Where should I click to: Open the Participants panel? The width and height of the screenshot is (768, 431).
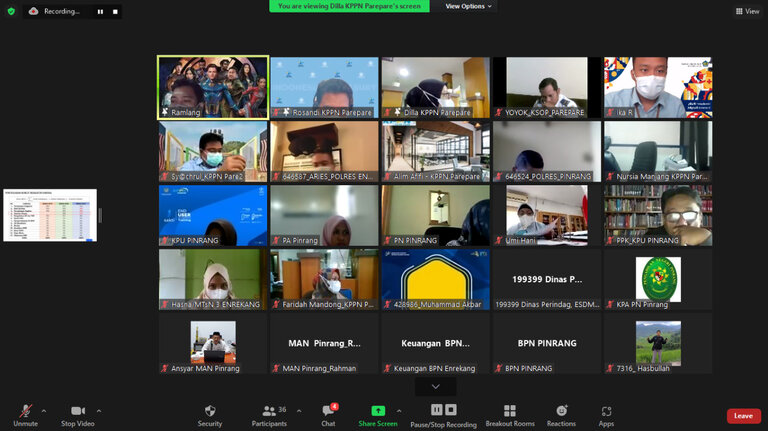pyautogui.click(x=267, y=414)
